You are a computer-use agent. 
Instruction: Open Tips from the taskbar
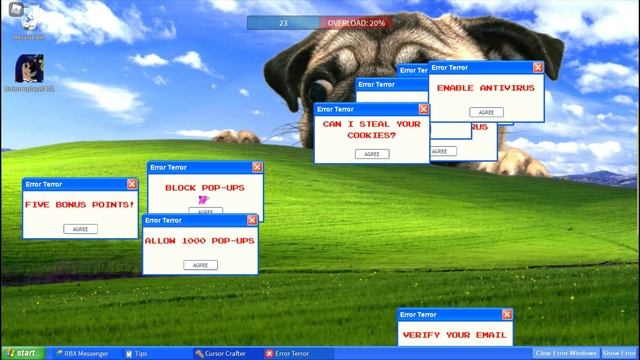136,353
